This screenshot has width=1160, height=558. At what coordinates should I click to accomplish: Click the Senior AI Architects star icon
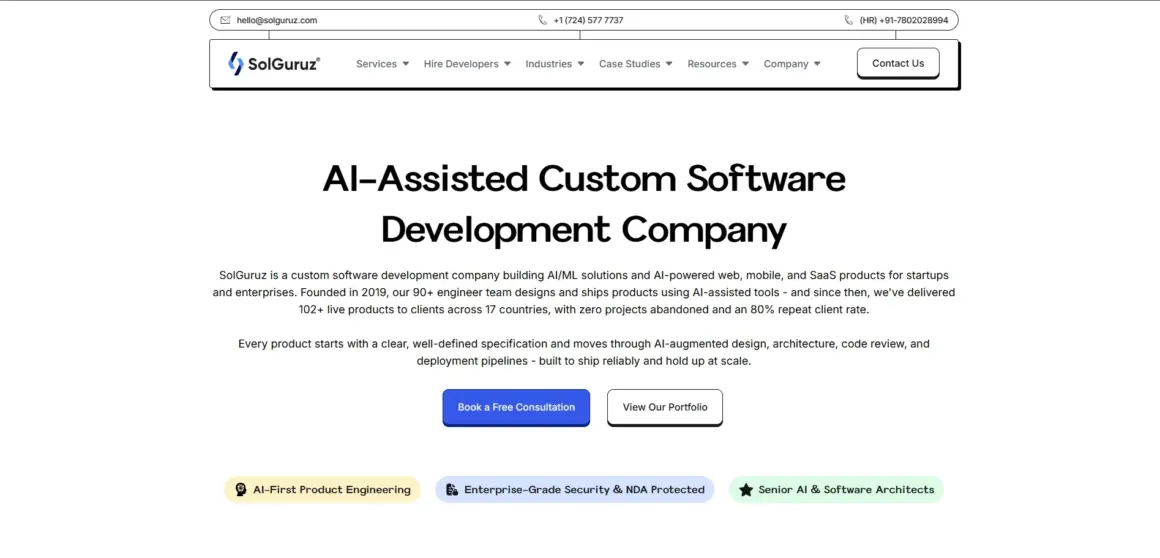pyautogui.click(x=746, y=489)
